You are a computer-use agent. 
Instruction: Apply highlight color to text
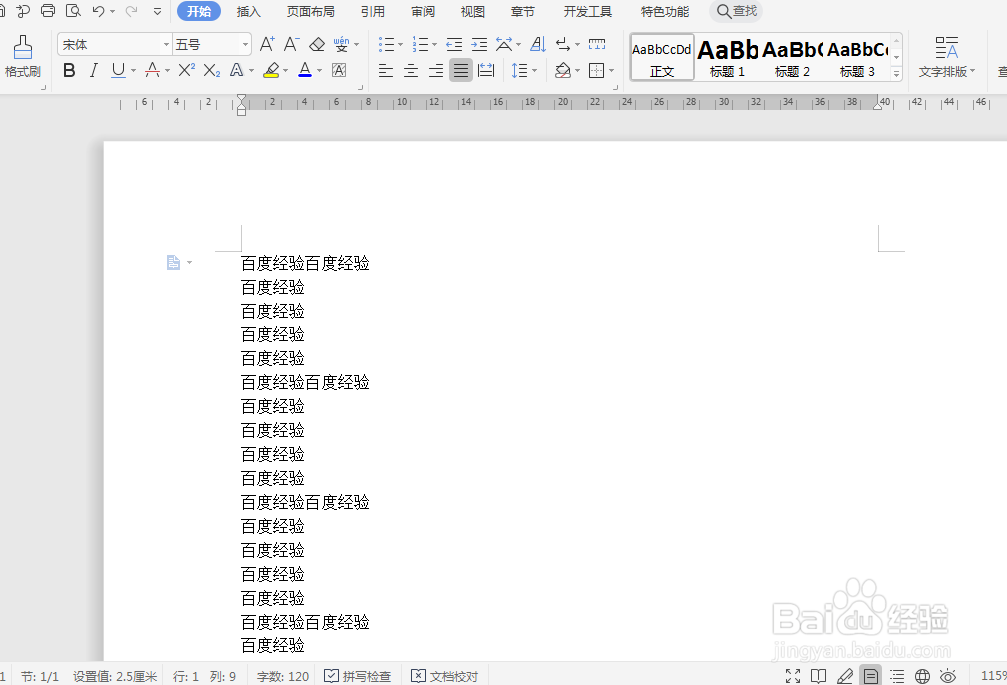tap(271, 70)
